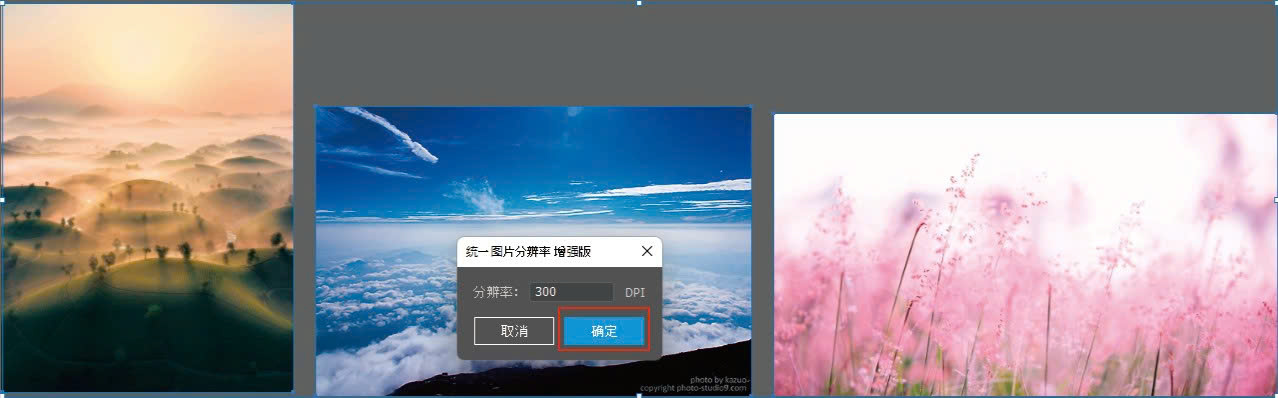Click the DPI unit label
1278x398 pixels.
tap(635, 293)
